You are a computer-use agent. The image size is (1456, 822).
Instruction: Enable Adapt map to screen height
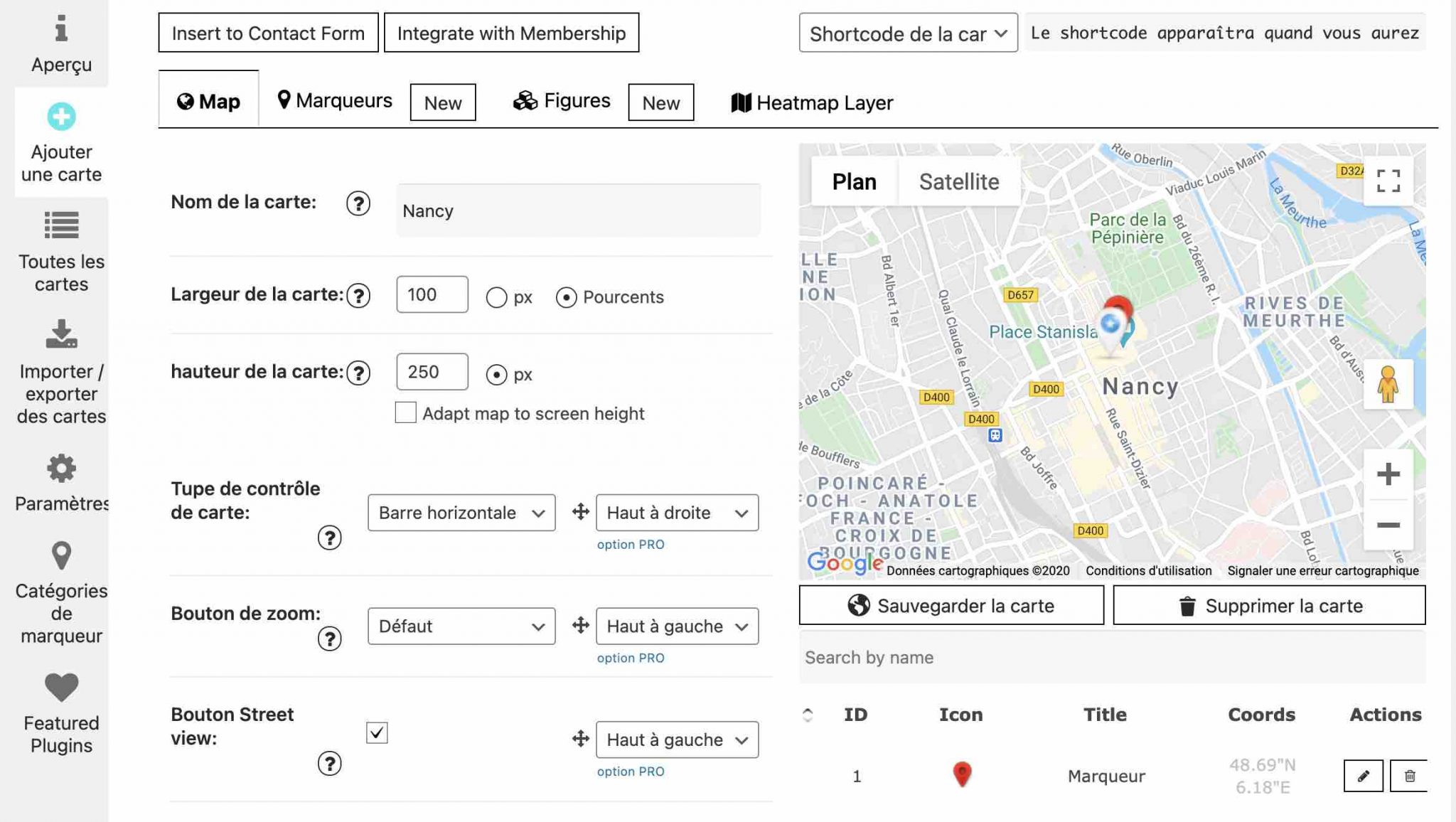pyautogui.click(x=405, y=412)
